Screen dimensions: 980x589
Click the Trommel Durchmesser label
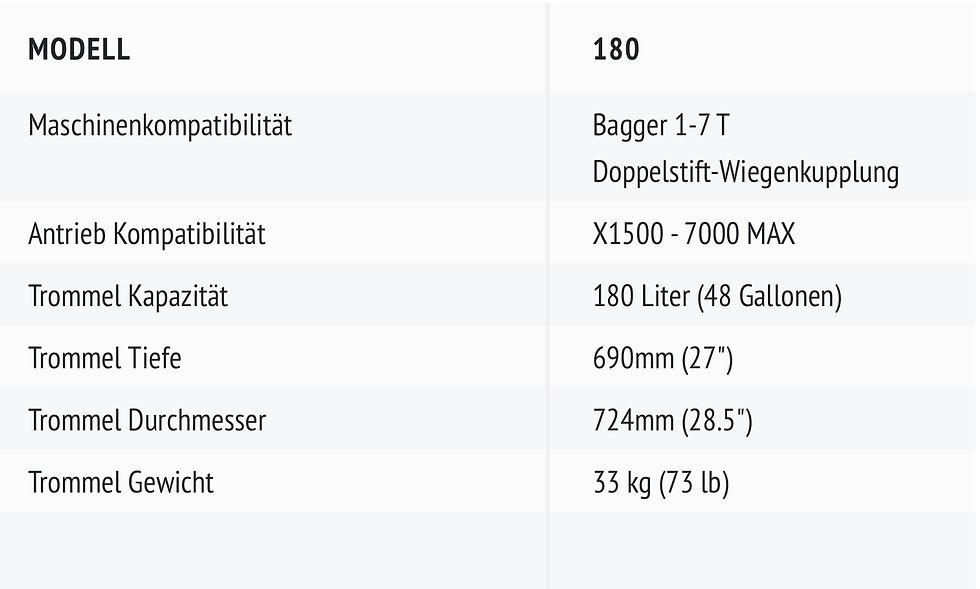pyautogui.click(x=147, y=420)
